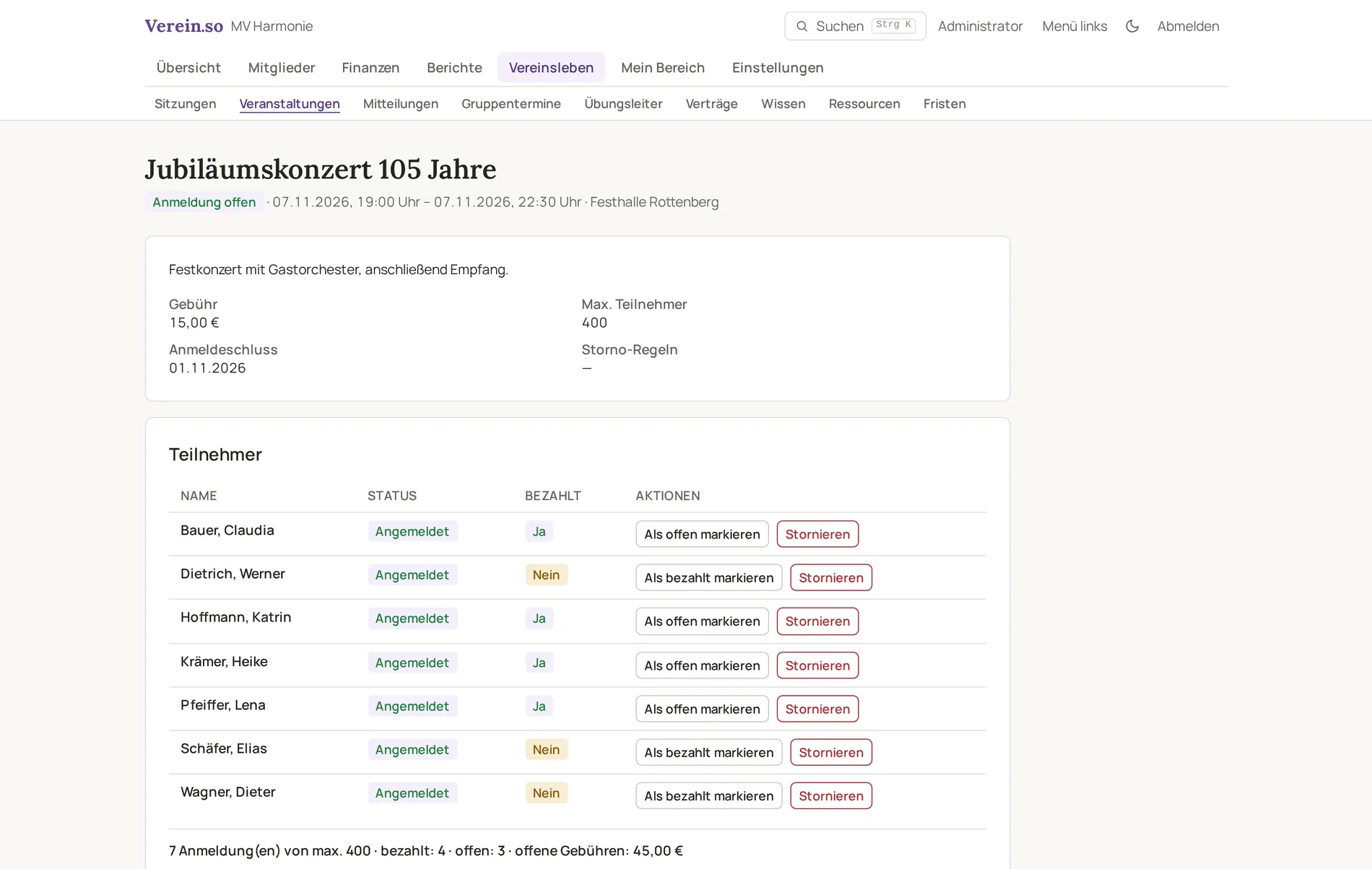Stornieren Krämer, Heike's registration
This screenshot has width=1372, height=869.
point(817,665)
